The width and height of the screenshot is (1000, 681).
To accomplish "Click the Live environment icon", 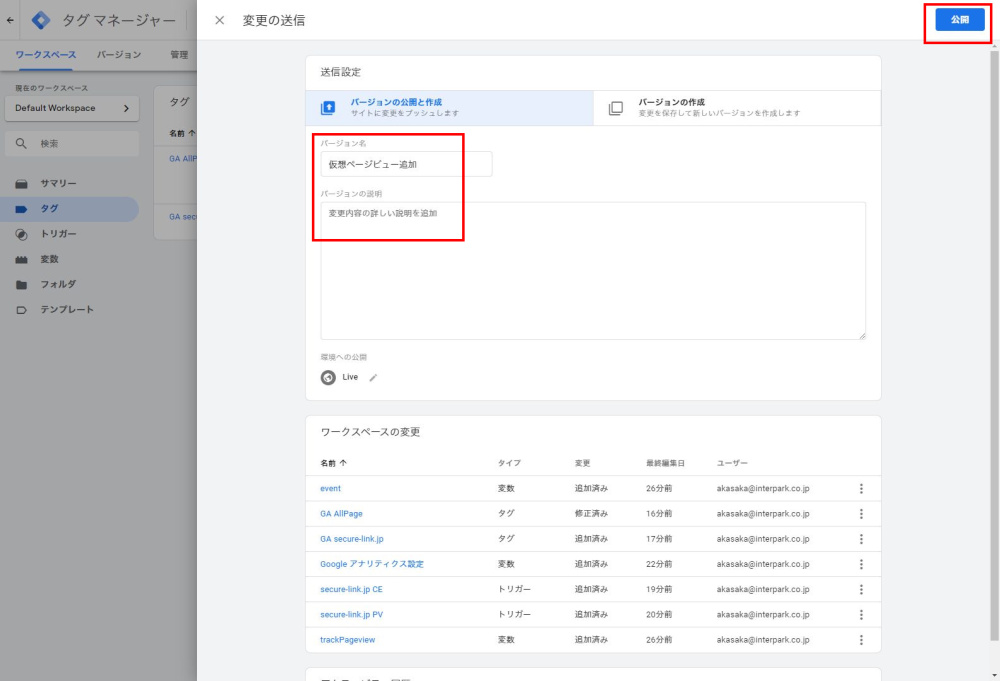I will (x=328, y=378).
